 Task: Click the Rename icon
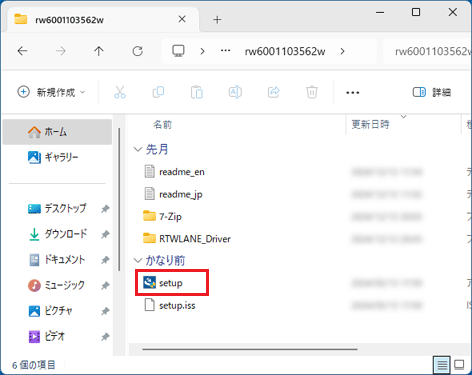pos(235,92)
